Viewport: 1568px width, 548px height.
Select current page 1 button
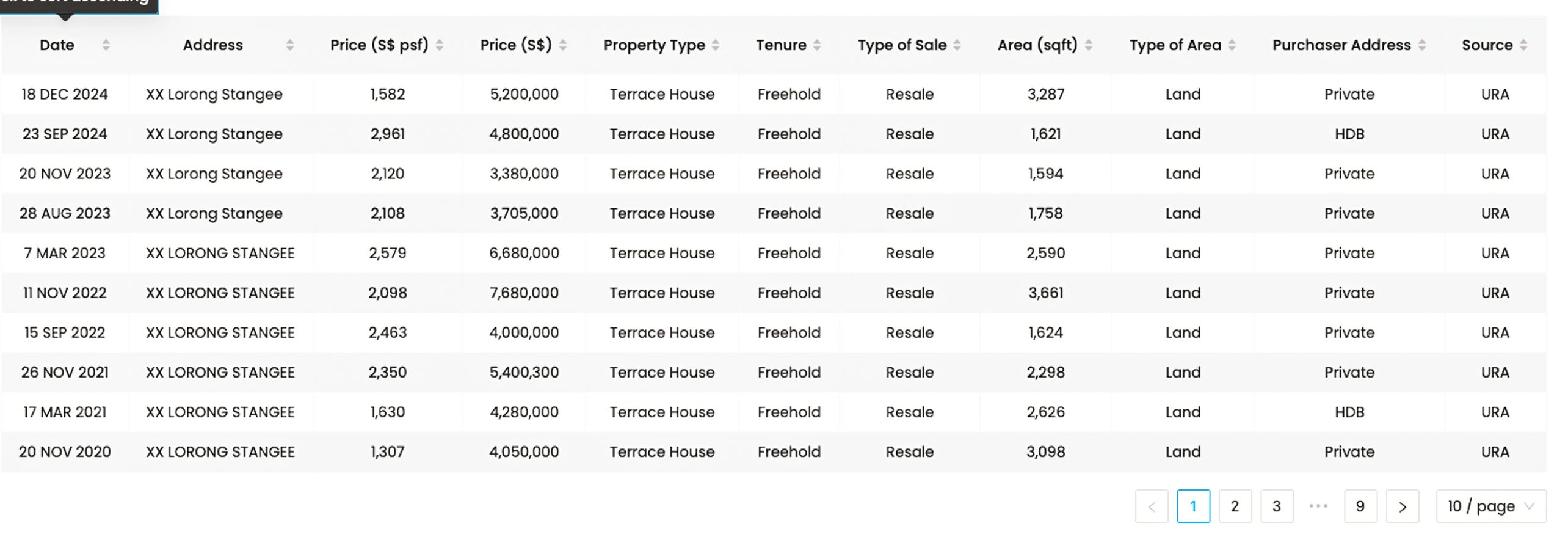(1193, 506)
